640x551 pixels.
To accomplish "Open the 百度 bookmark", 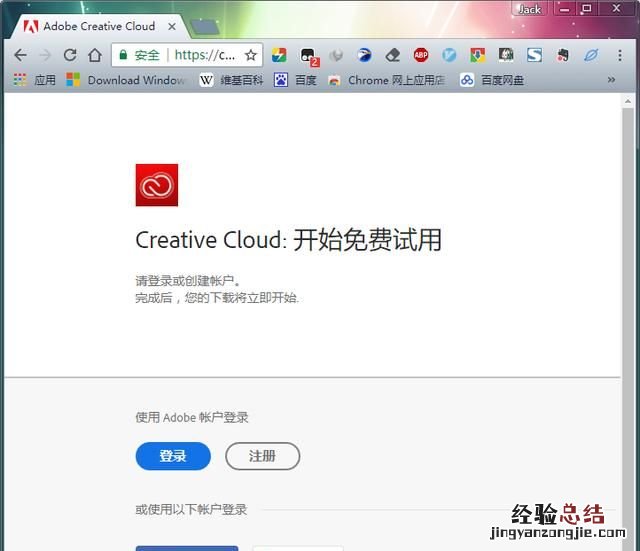I will 295,80.
